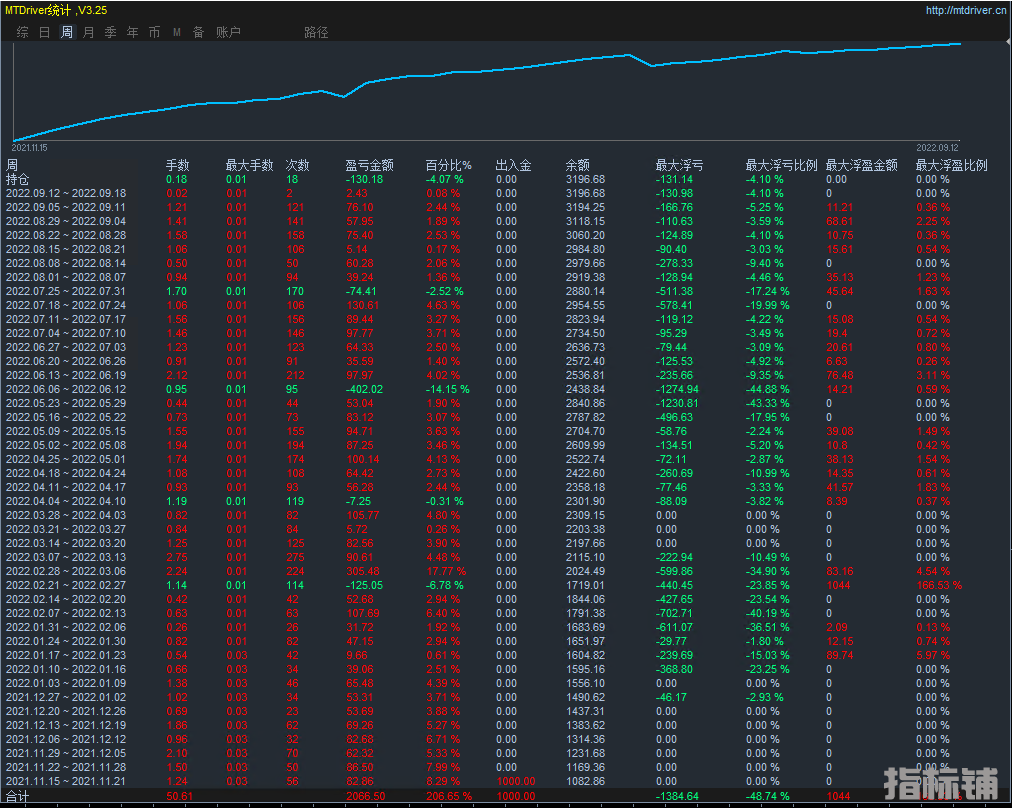
Task: Select week row 2022.06.06 ~ 2022.06.12
Action: 66,389
